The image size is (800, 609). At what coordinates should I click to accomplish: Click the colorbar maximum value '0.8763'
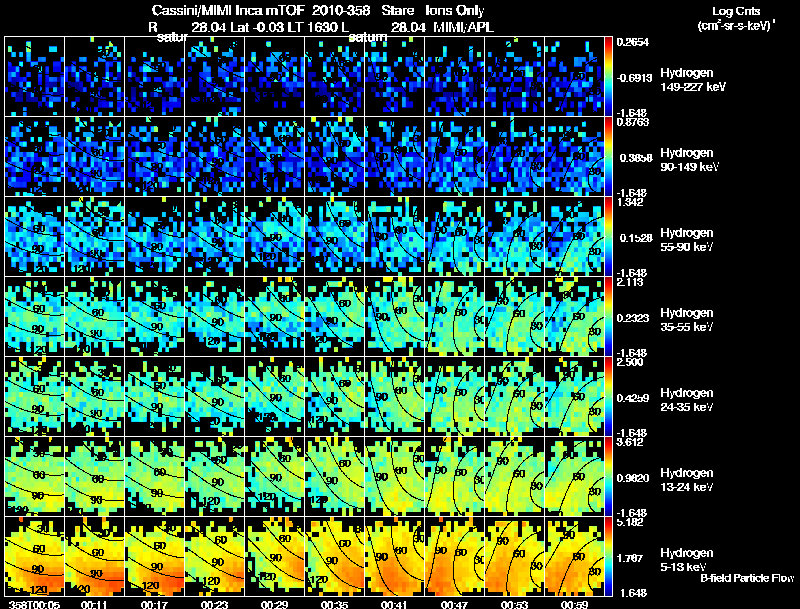(633, 122)
